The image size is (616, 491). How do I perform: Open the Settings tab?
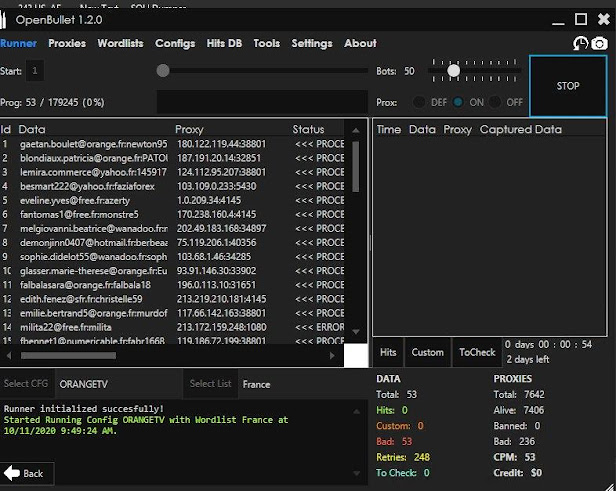click(312, 43)
